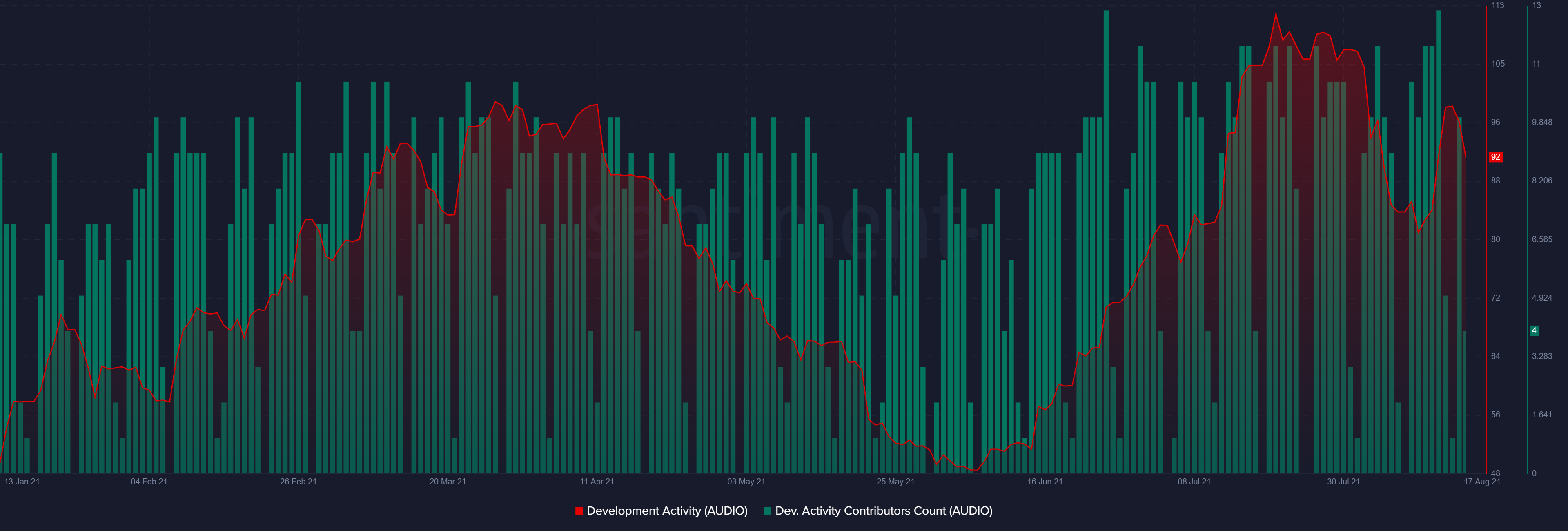Click the 04 Feb 21 date label
This screenshot has height=531, width=1568.
(x=149, y=482)
